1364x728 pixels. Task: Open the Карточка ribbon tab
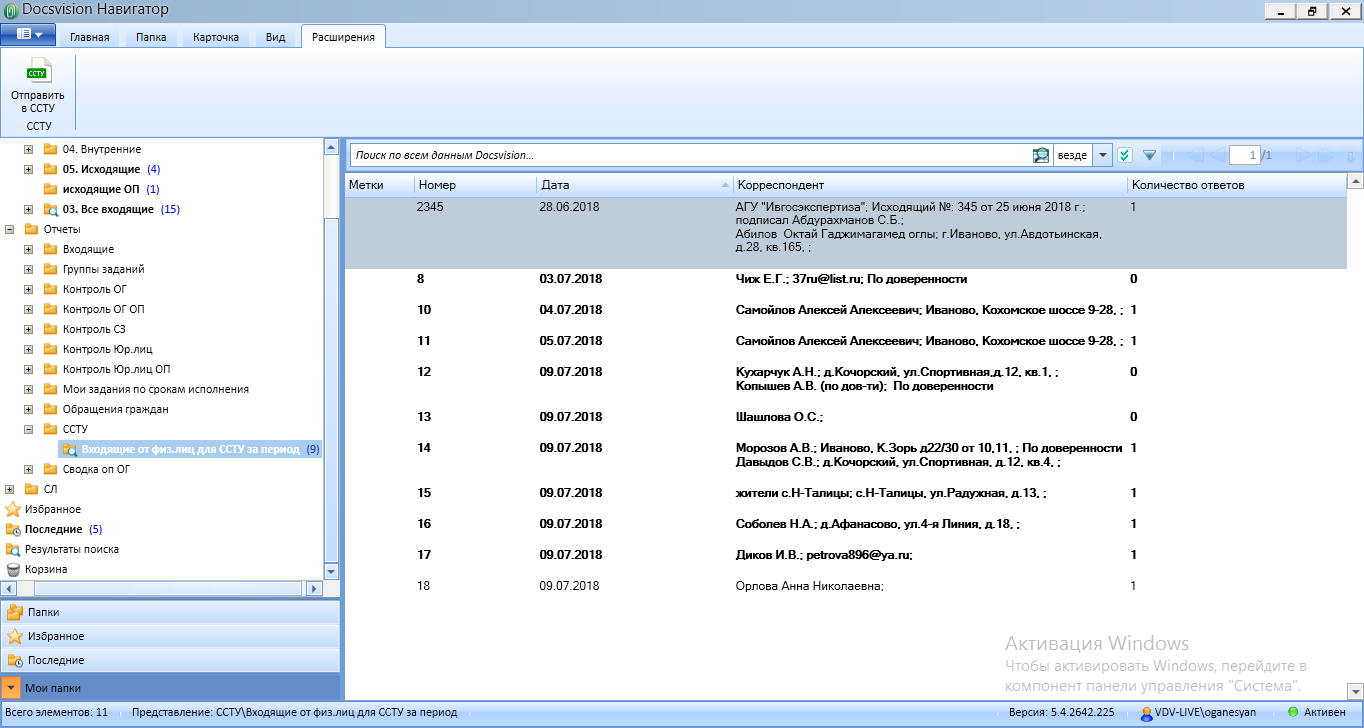pyautogui.click(x=216, y=37)
